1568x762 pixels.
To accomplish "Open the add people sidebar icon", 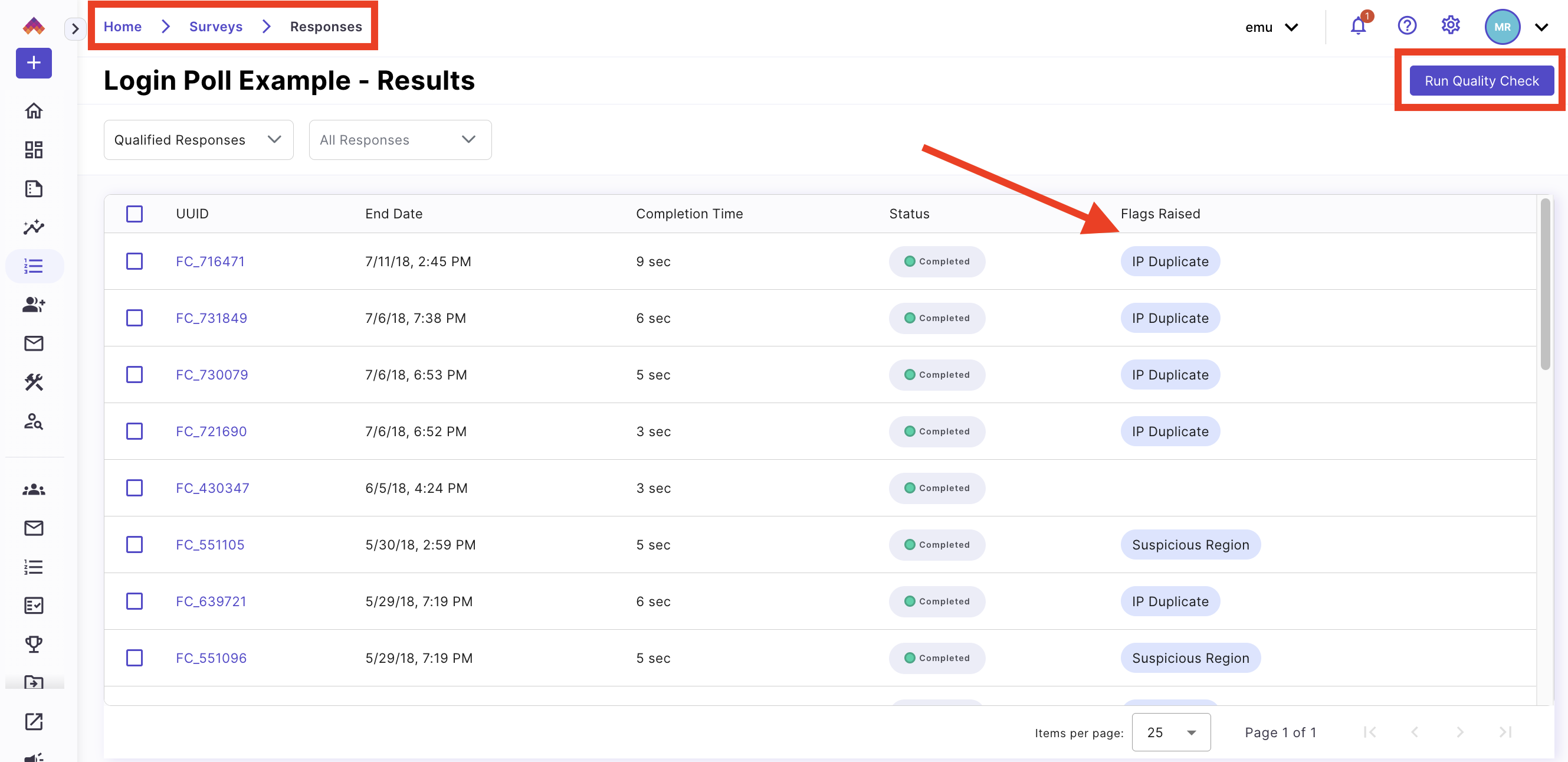I will click(x=34, y=305).
